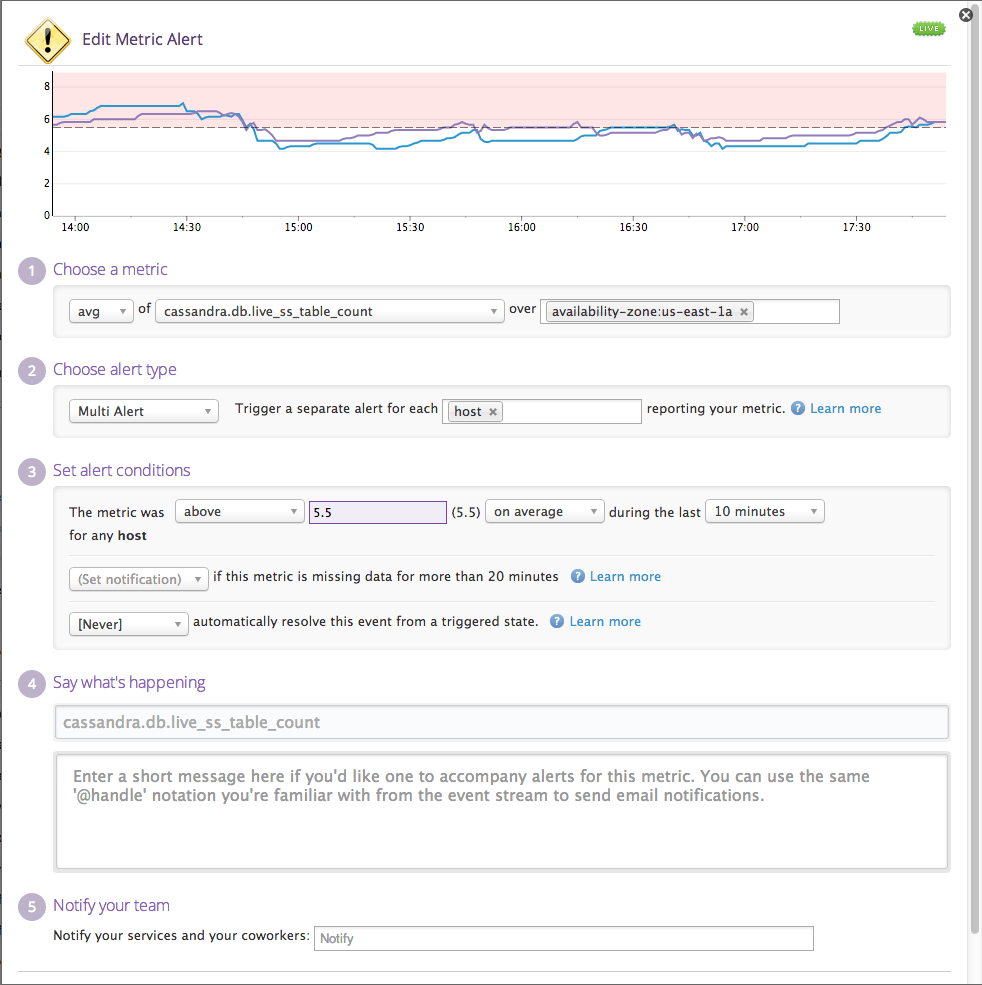Open the avg aggregation dropdown
Viewport: 982px width, 985px height.
pos(101,311)
